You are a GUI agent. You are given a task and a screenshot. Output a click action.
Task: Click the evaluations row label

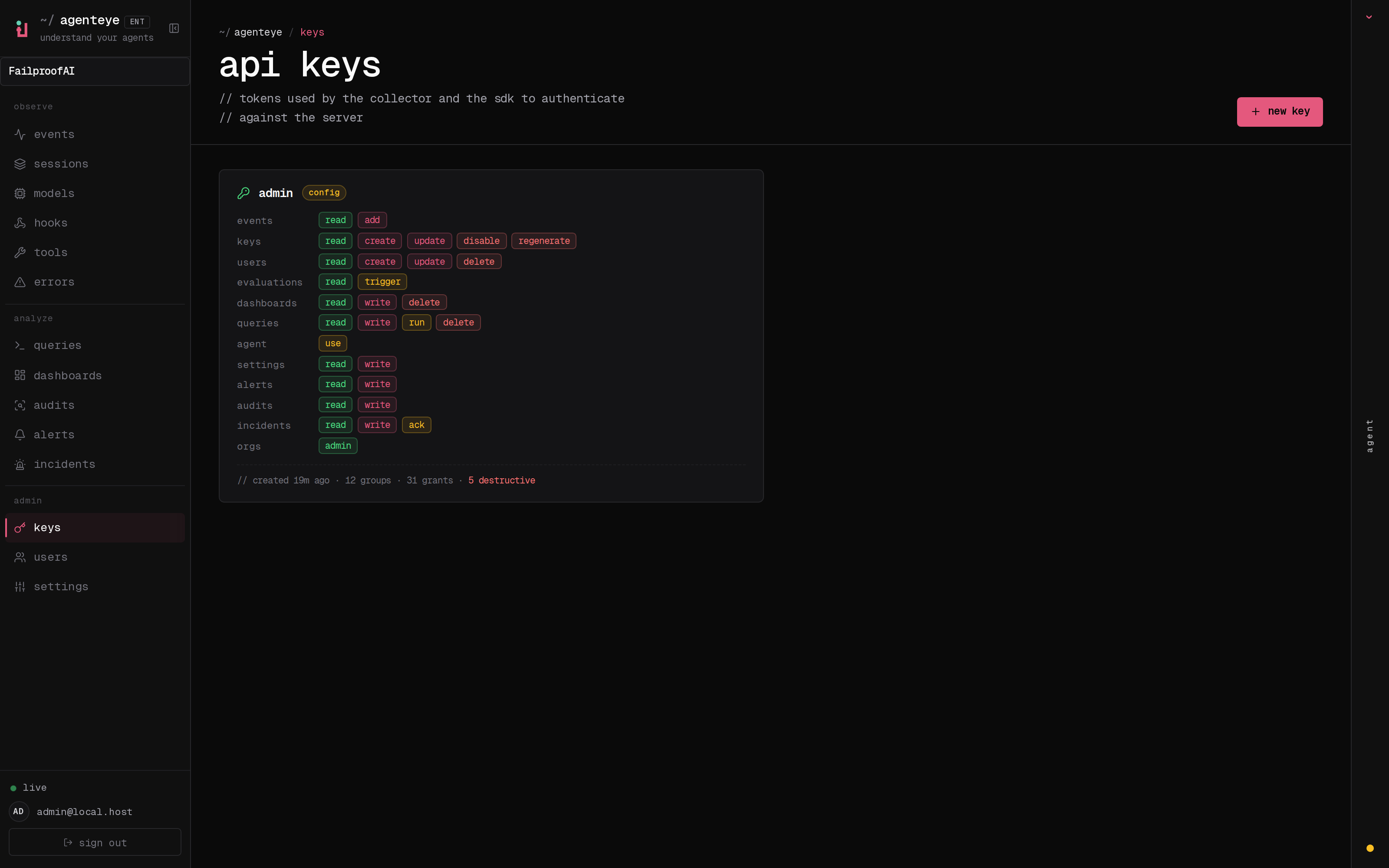coord(270,283)
